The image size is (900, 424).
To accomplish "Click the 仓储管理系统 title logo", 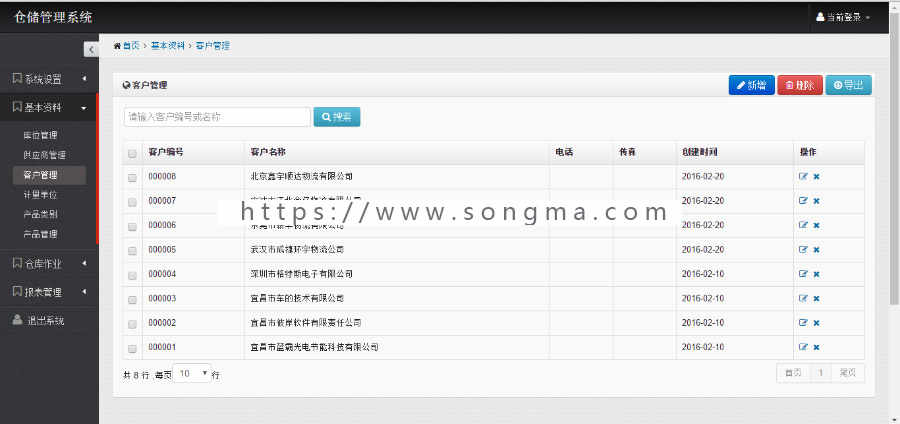I will click(53, 17).
